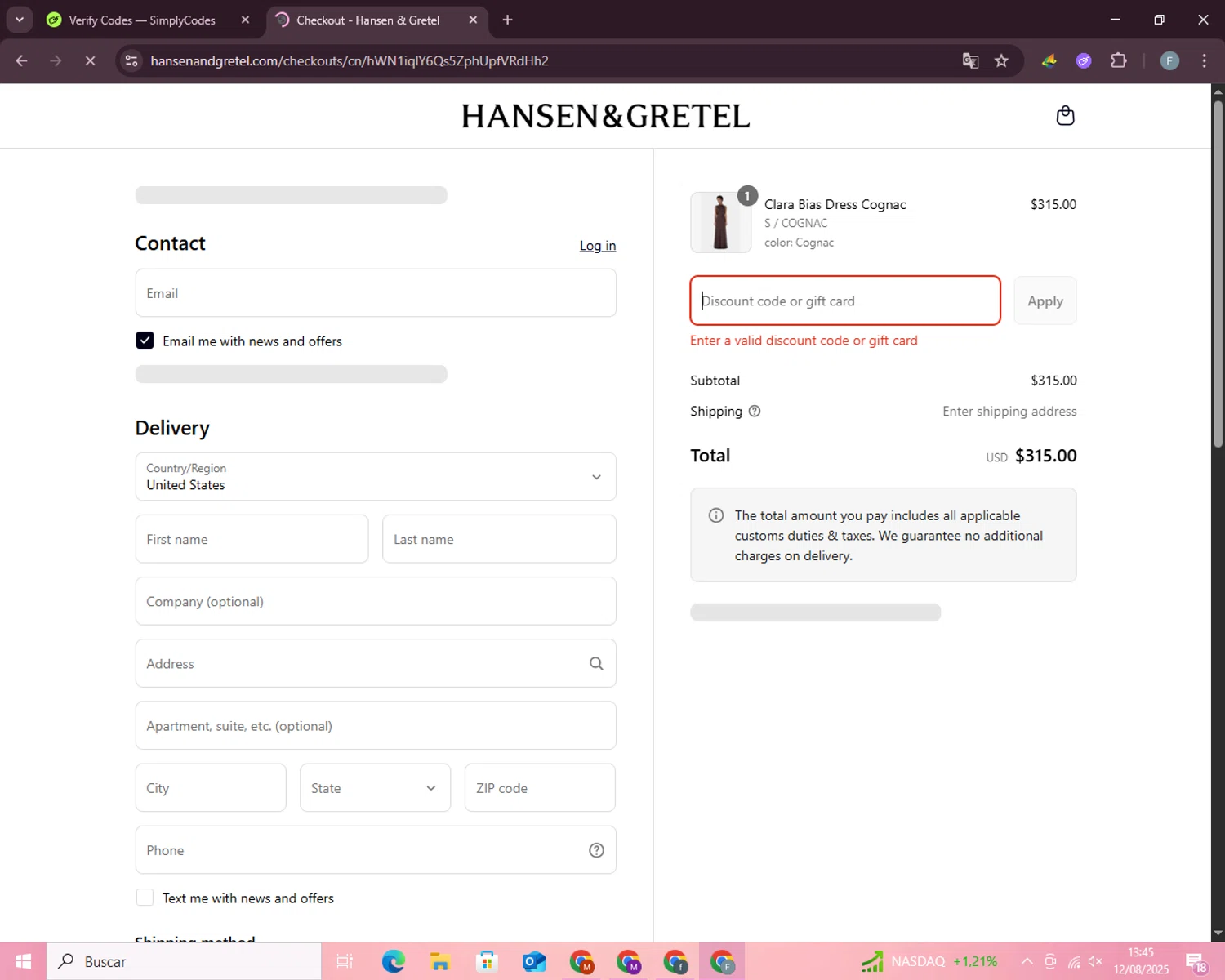Click the address search magnifier icon
Image resolution: width=1225 pixels, height=980 pixels.
click(596, 663)
